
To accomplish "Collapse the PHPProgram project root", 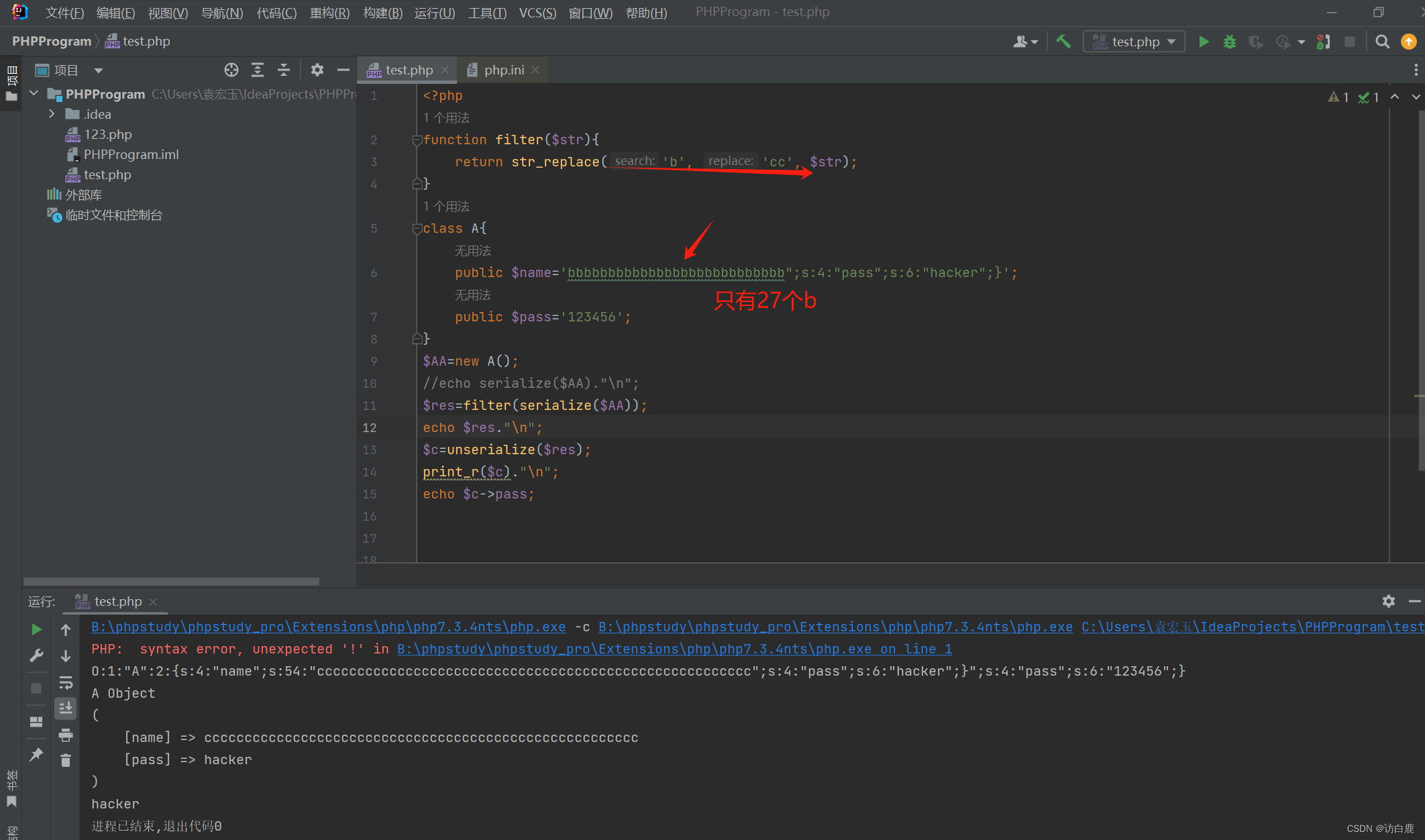I will tap(34, 94).
